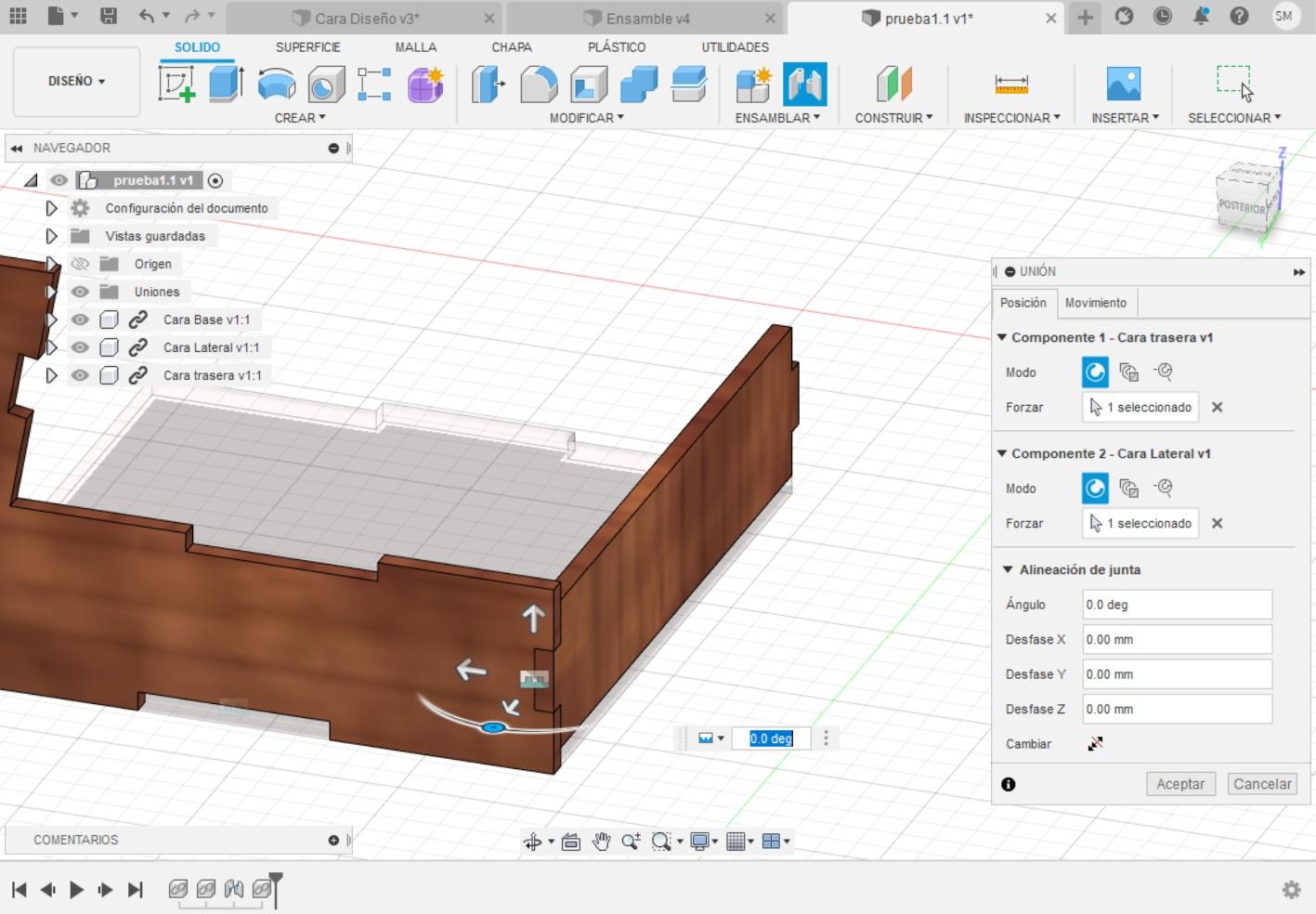This screenshot has height=914, width=1316.
Task: Open the DISEÑO workspace dropdown
Action: 76,82
